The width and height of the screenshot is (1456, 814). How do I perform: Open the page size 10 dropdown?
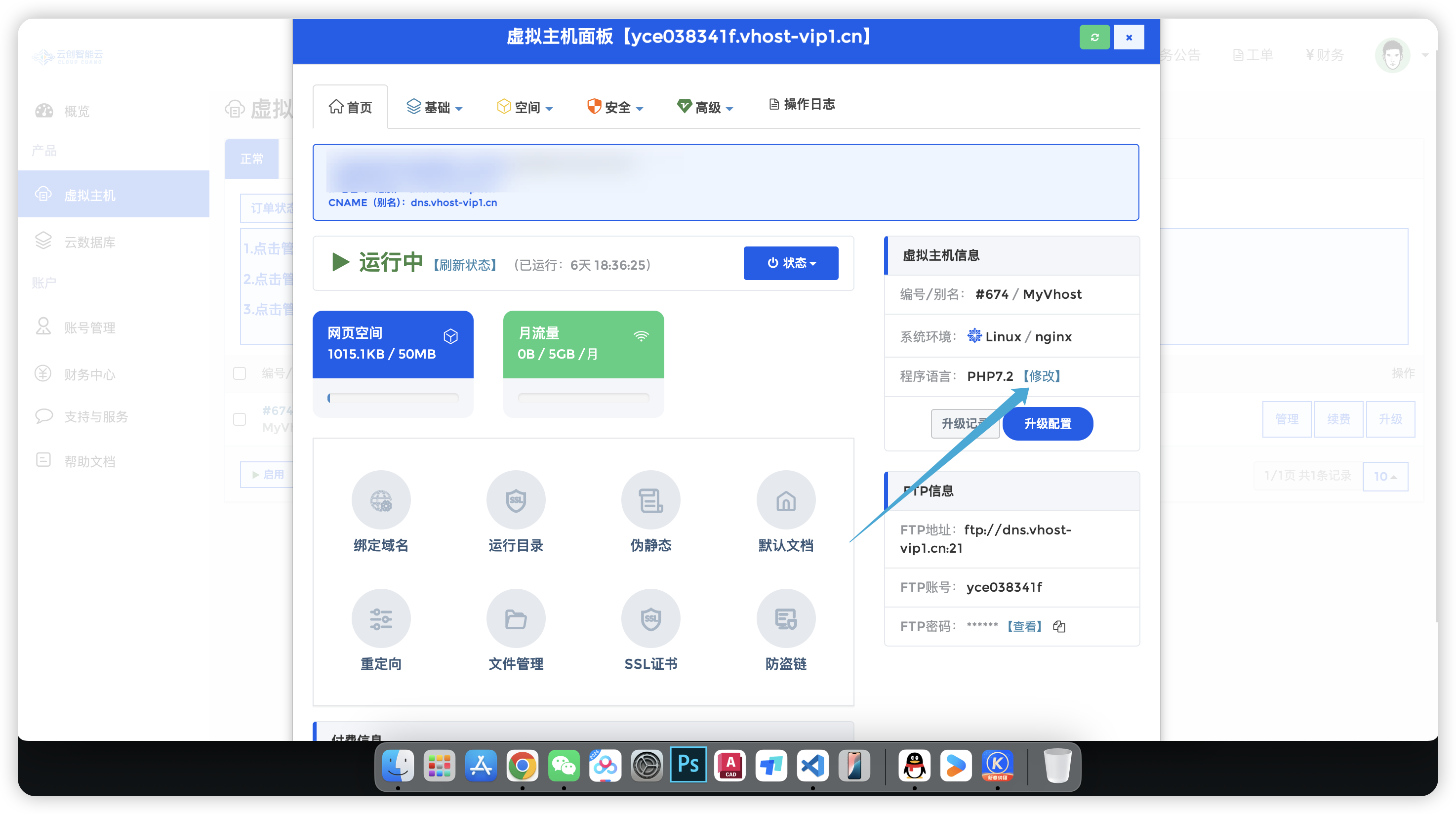click(1385, 476)
